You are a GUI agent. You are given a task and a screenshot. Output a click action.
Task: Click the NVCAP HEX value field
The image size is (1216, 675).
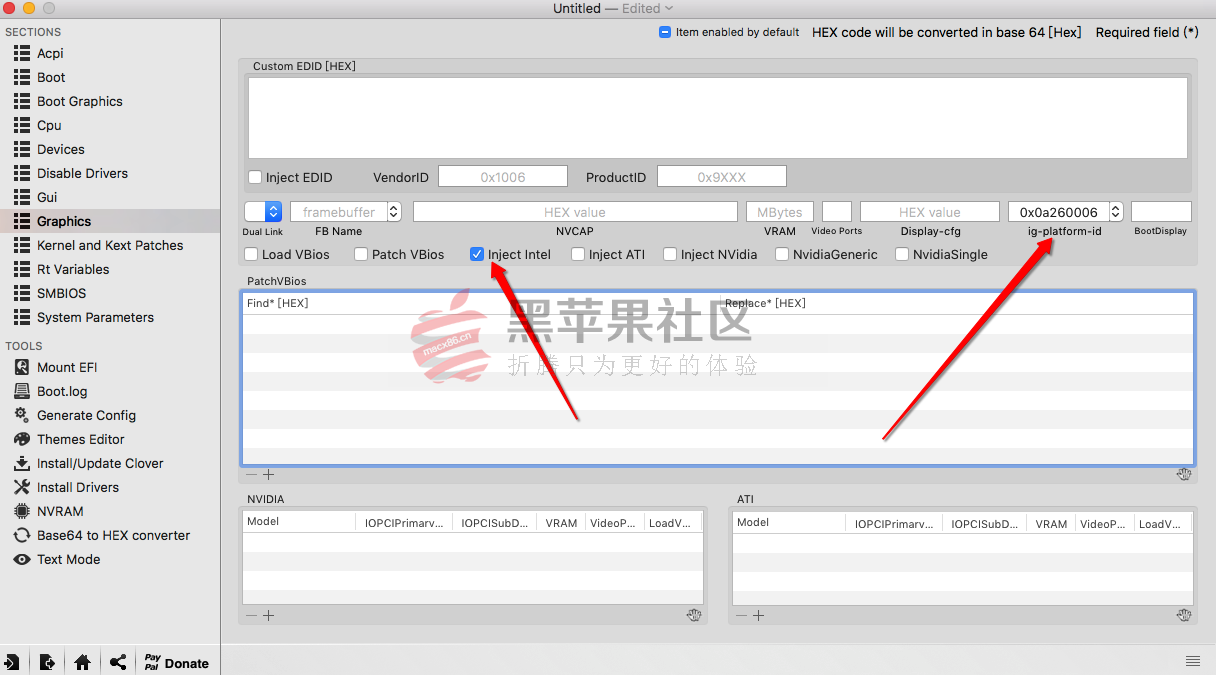tap(575, 212)
